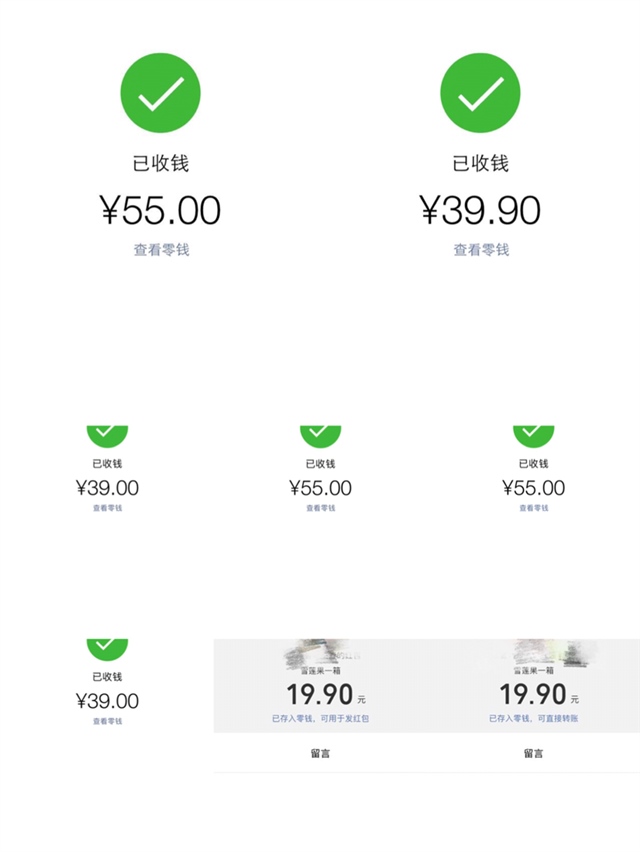Click the cropped checkmark in the bottom-left ¥39.00 receipt
Image resolution: width=640 pixels, height=852 pixels.
point(107,649)
